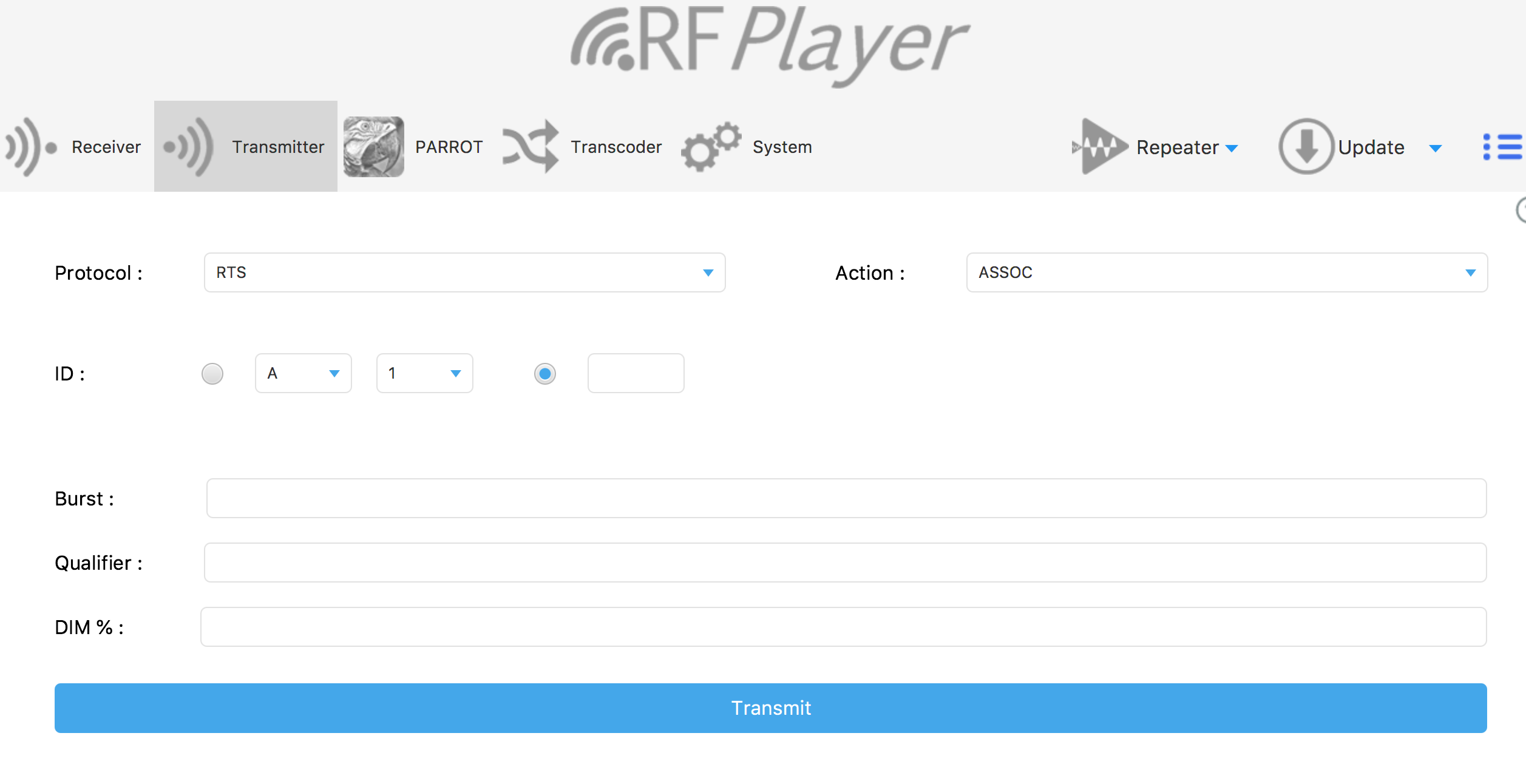Focus the DIM % input field
The height and width of the screenshot is (784, 1526).
pos(844,627)
